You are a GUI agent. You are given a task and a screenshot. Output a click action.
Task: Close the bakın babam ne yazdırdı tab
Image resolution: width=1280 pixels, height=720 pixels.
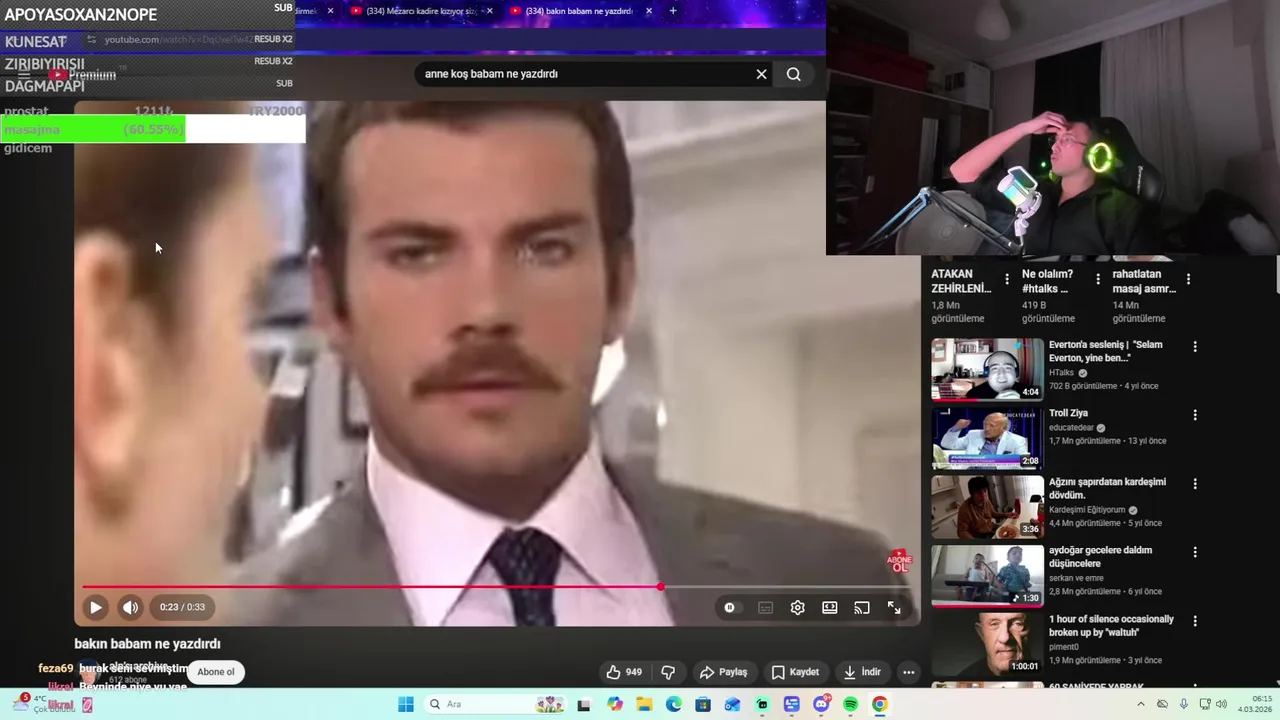648,11
